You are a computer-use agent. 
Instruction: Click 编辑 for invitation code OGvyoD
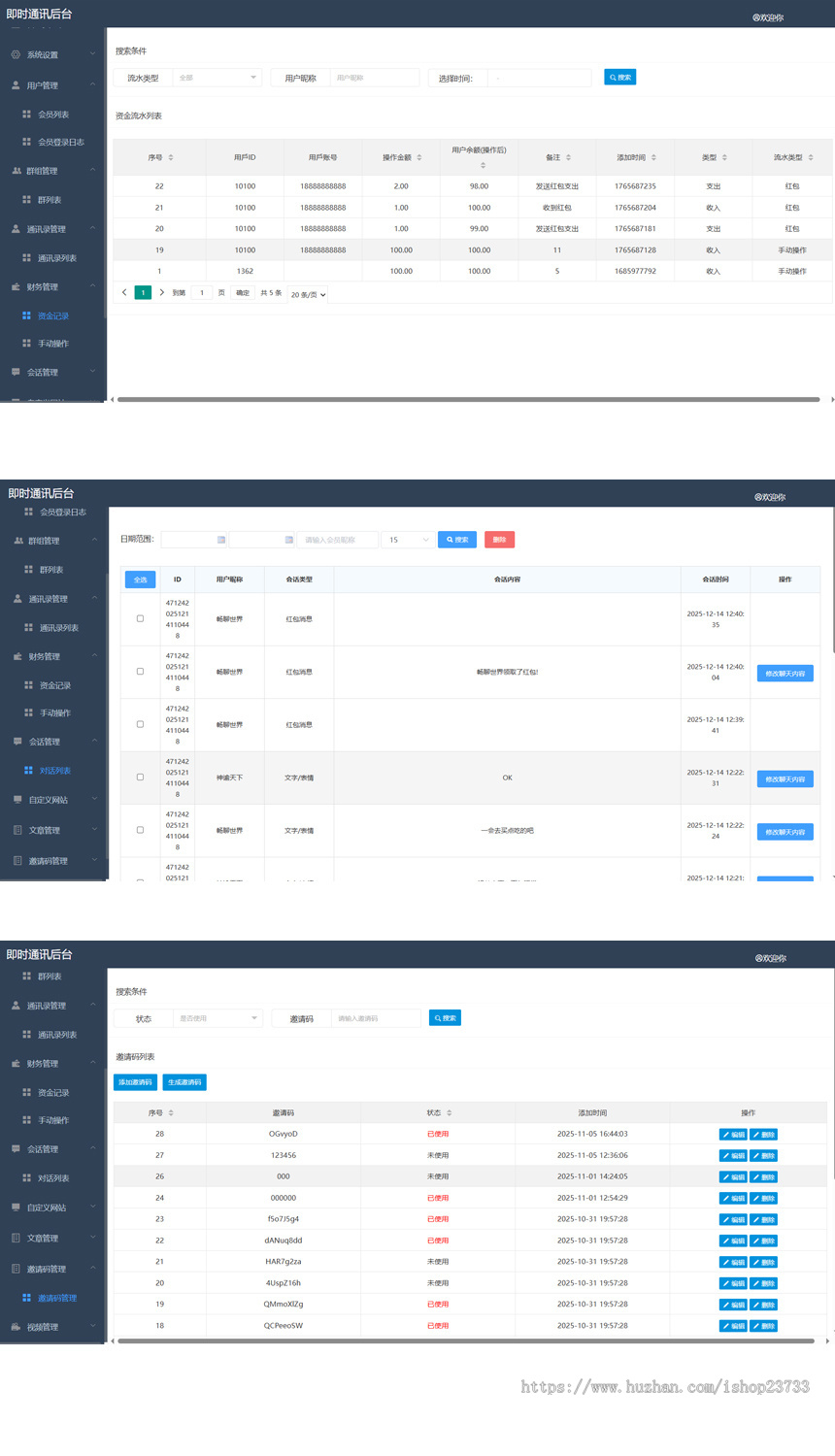click(x=733, y=1135)
